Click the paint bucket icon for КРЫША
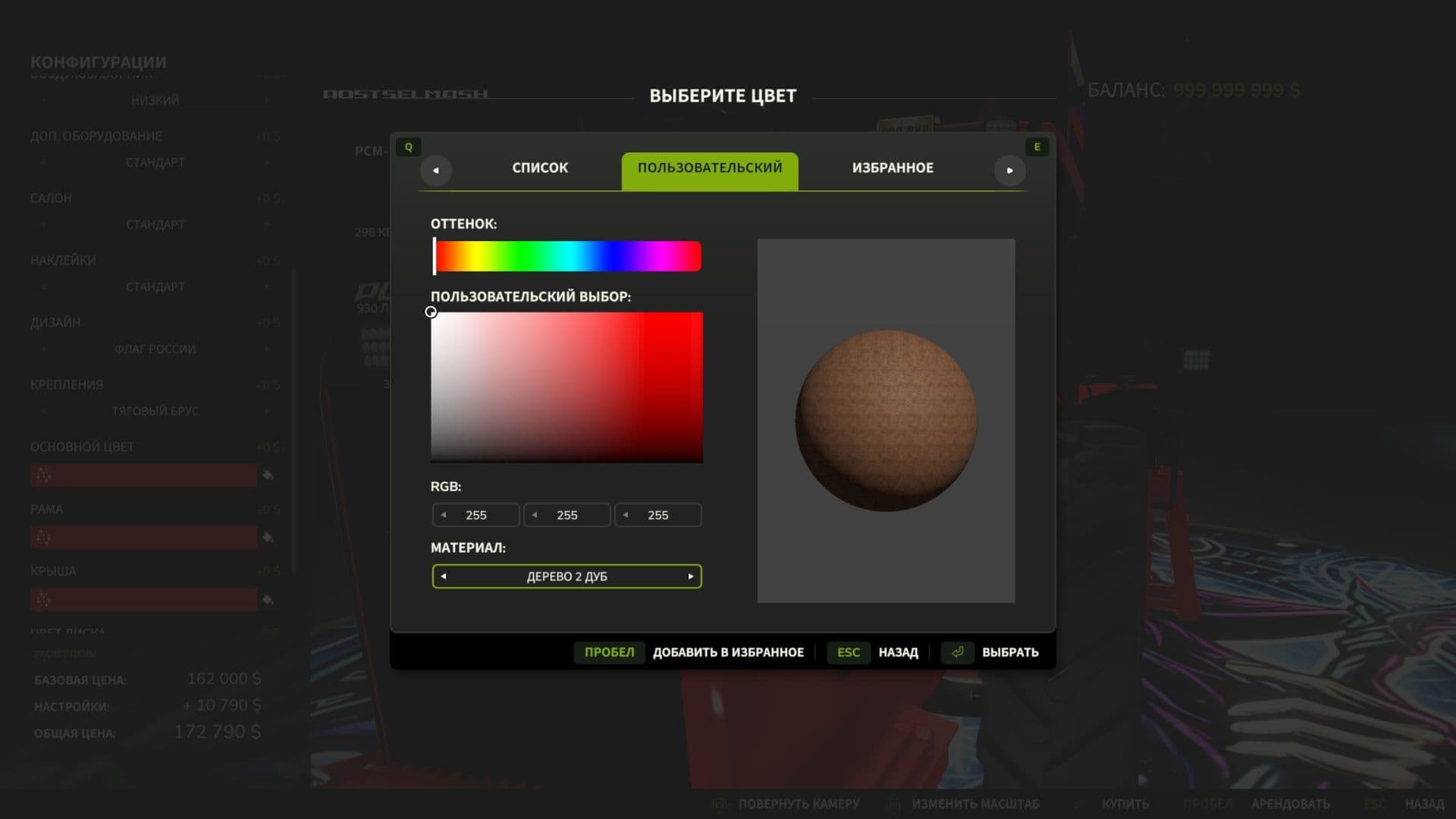The height and width of the screenshot is (819, 1456). tap(267, 599)
